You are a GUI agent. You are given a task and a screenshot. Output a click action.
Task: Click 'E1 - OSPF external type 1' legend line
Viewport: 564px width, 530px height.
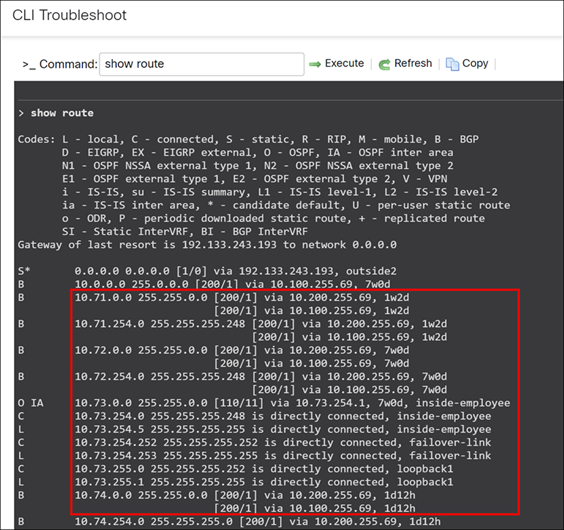click(255, 179)
